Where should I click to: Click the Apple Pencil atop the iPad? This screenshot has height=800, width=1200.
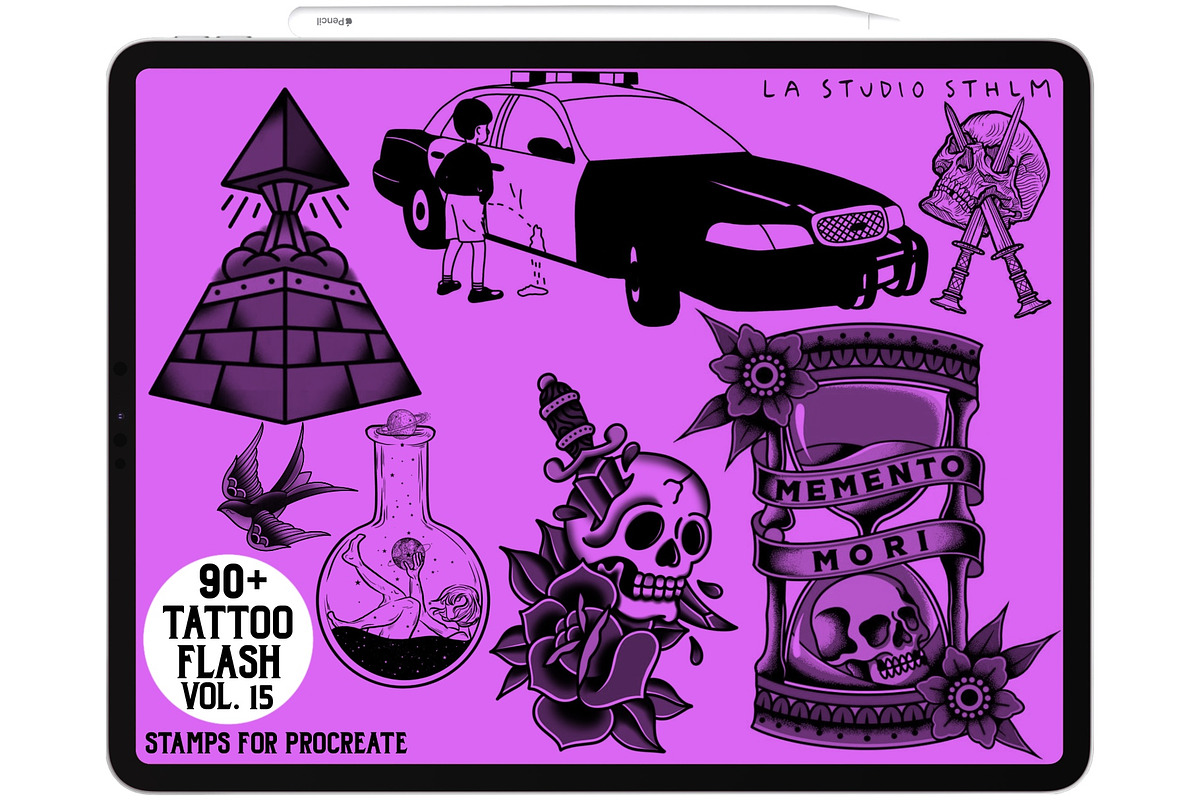[594, 21]
